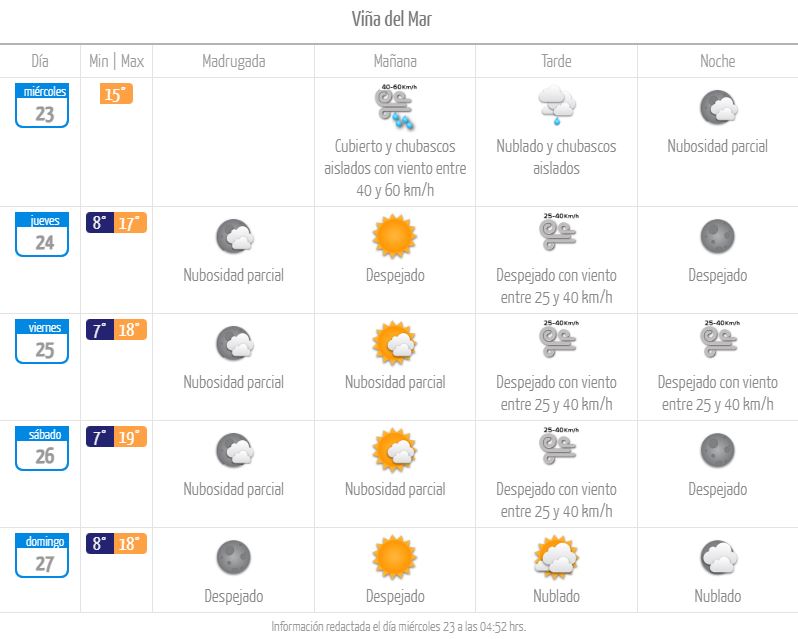Image resolution: width=798 pixels, height=639 pixels.
Task: Click Thursday night clear moon icon
Action: [x=718, y=236]
